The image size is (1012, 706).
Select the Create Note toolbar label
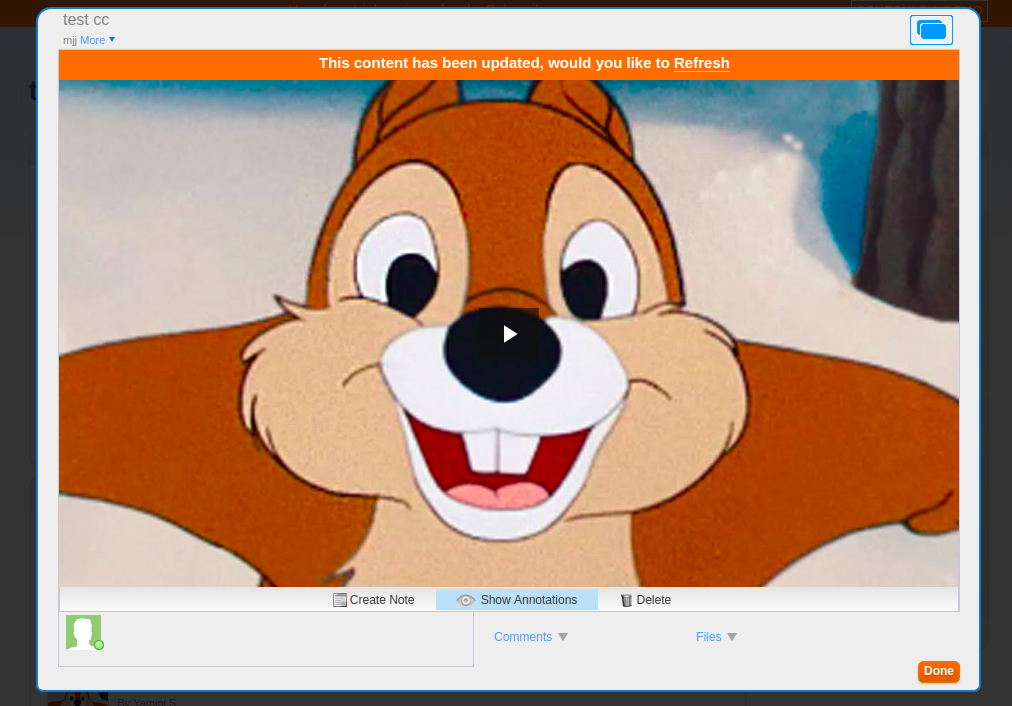[x=382, y=600]
